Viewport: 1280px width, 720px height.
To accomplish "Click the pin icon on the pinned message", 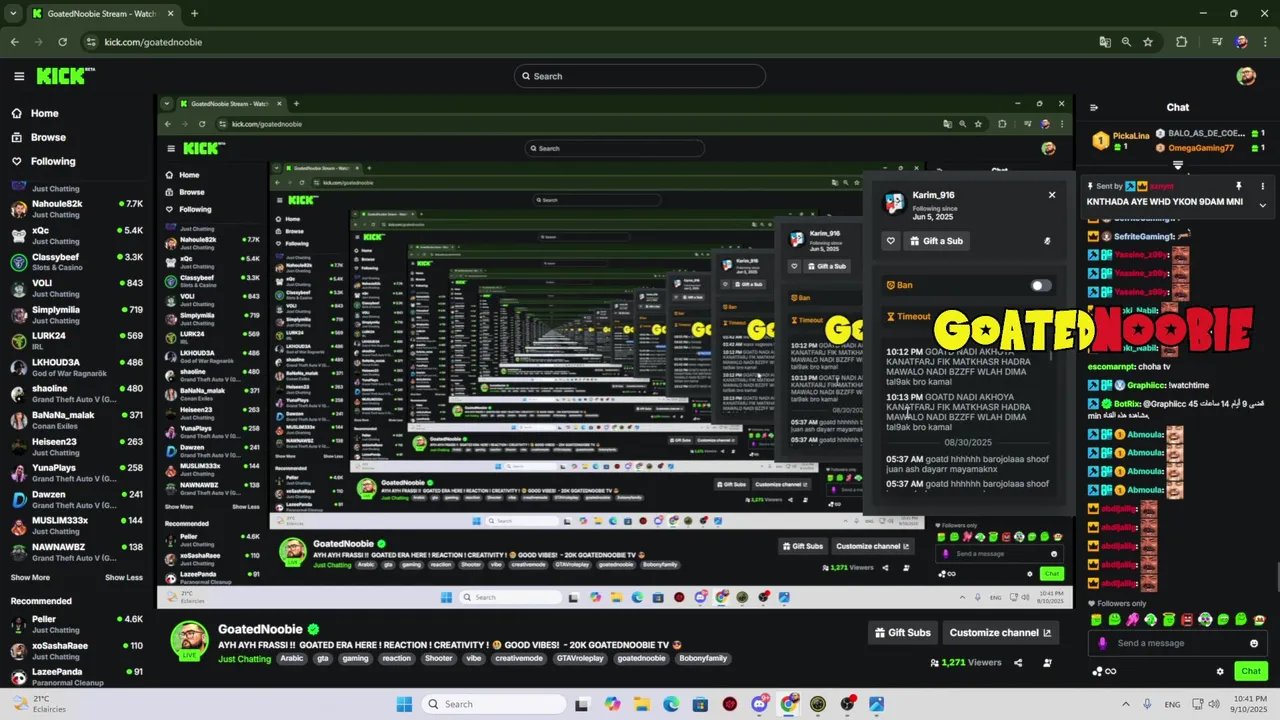I will click(x=1238, y=186).
